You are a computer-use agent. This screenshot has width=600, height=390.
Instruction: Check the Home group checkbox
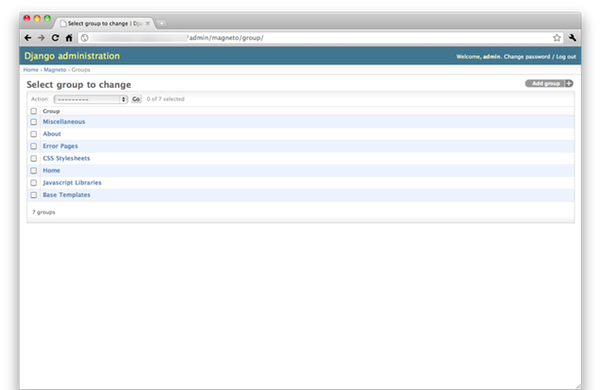point(34,171)
